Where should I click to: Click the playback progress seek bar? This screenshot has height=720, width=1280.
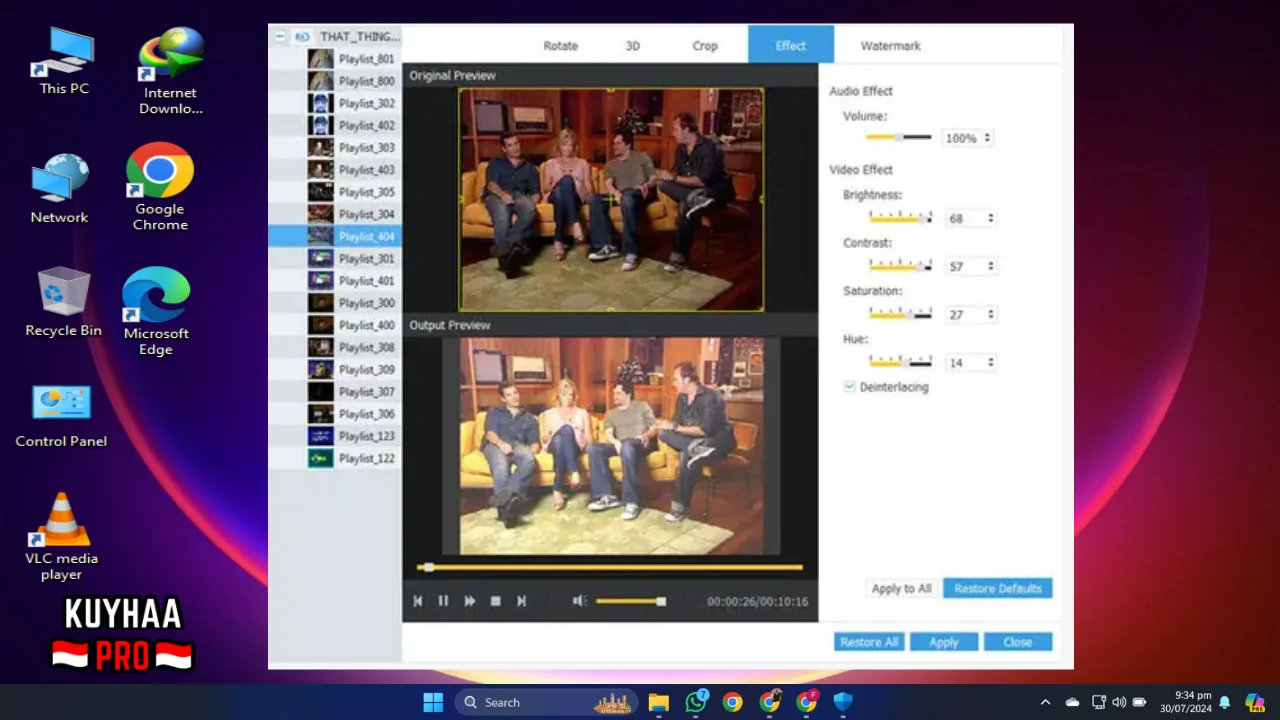tap(610, 567)
